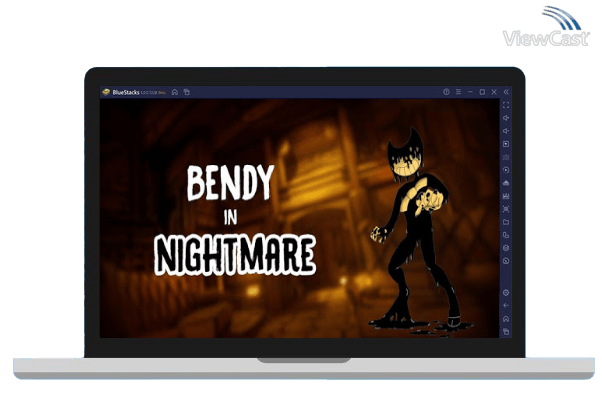Take a screenshot with the capture icon
The image size is (602, 414).
click(506, 209)
